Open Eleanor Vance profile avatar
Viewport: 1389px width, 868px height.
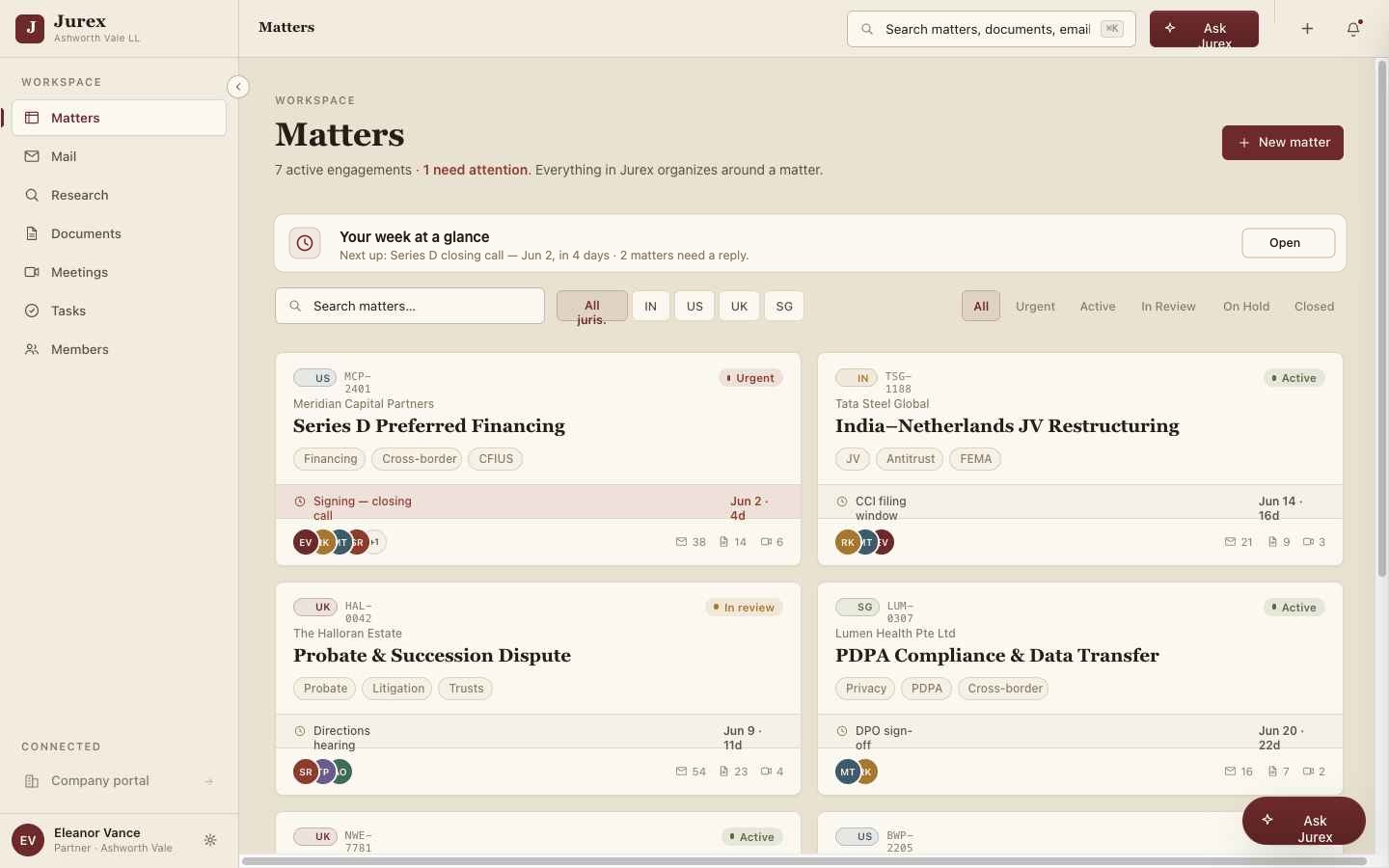click(28, 840)
